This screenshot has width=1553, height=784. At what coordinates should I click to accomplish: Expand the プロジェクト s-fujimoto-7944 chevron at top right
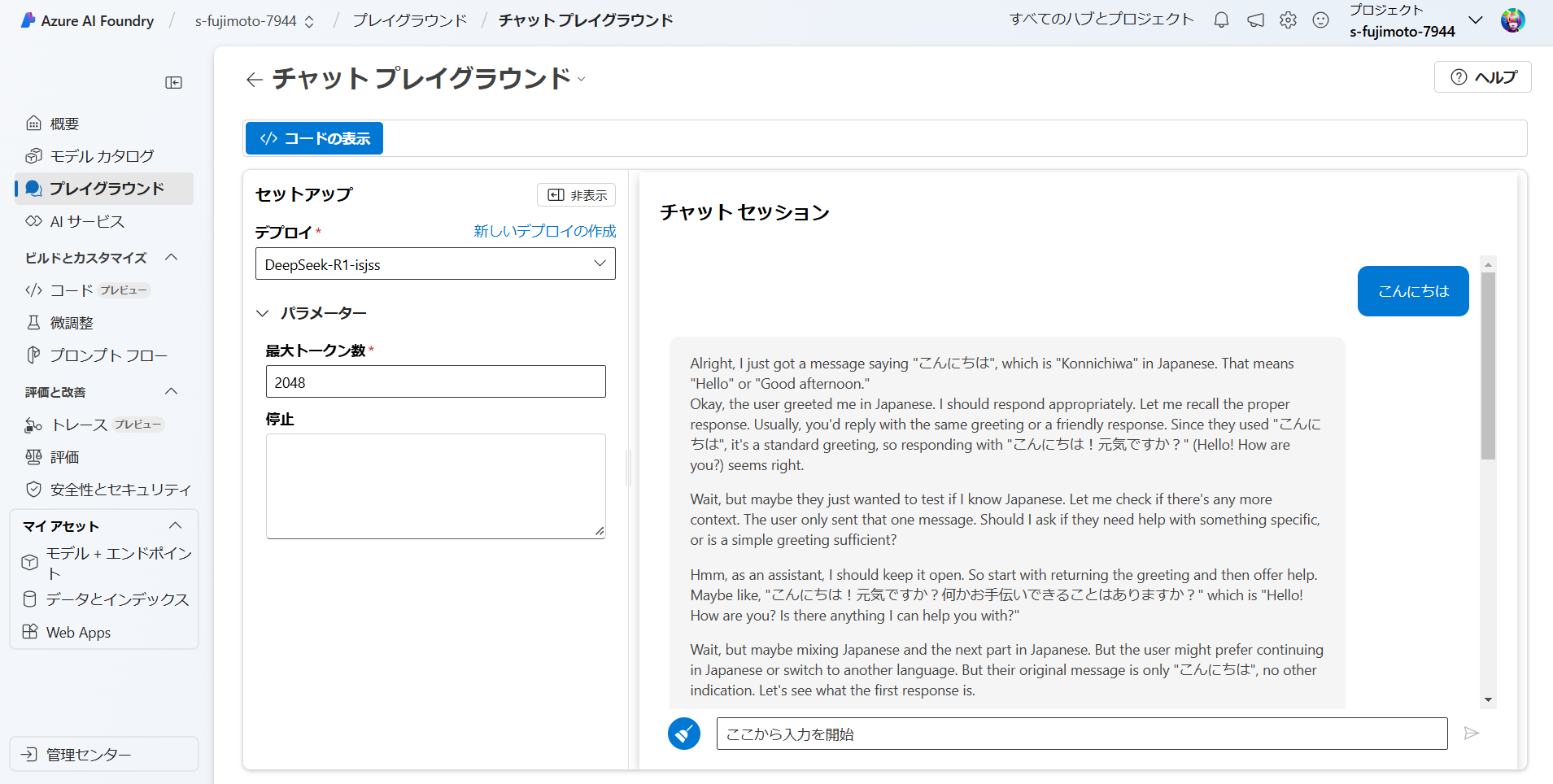click(1475, 20)
